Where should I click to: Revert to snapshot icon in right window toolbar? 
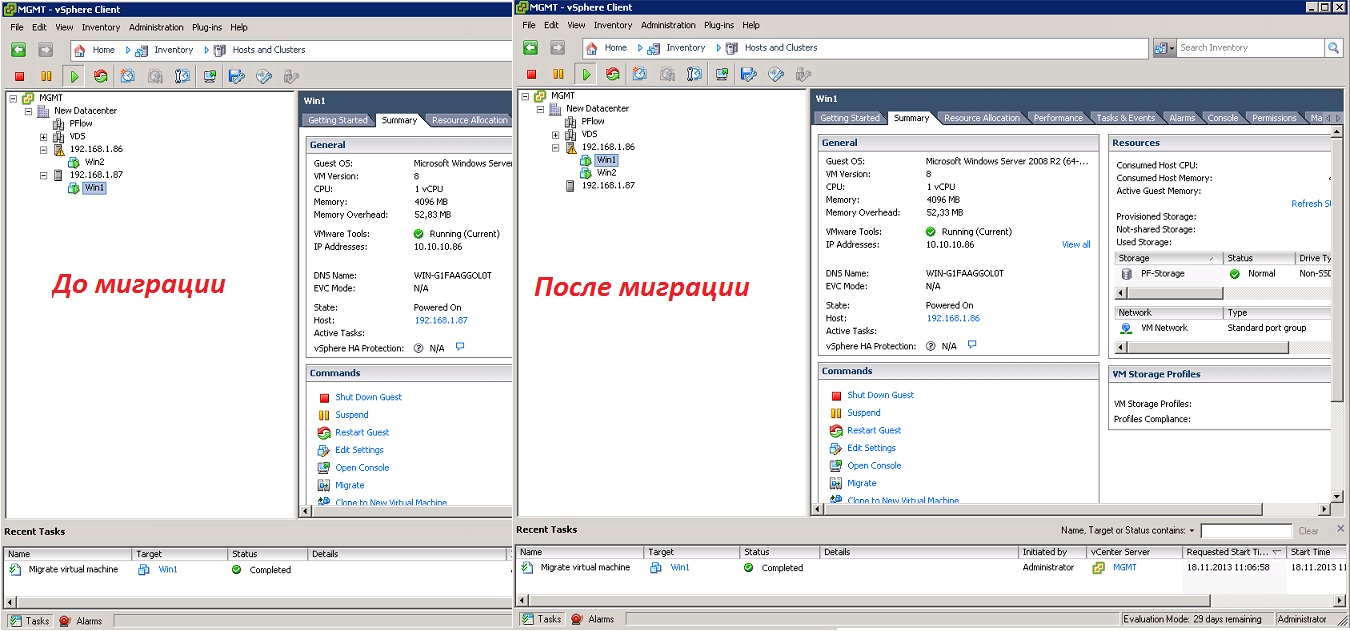coord(667,74)
